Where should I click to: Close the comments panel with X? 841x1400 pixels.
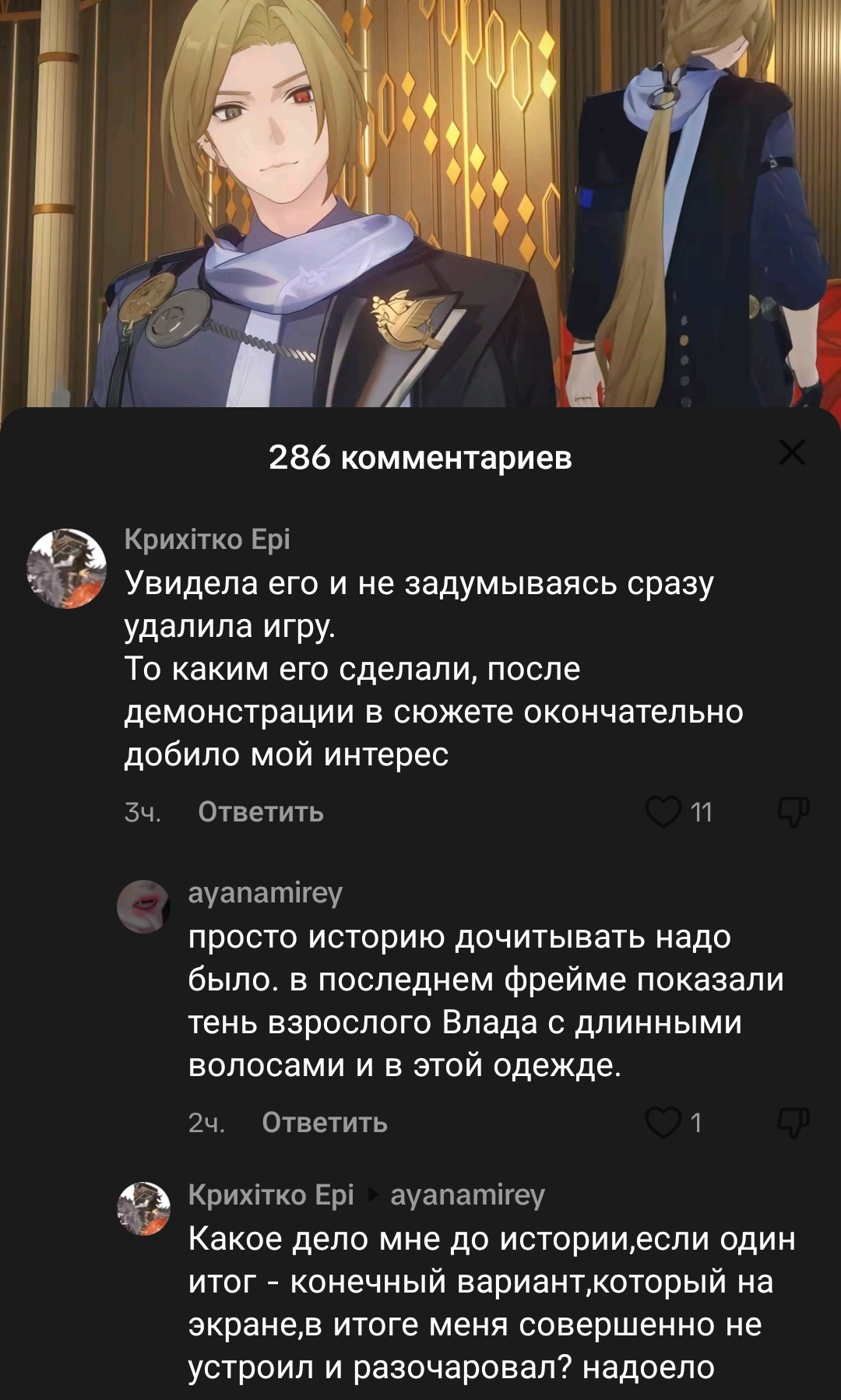792,452
